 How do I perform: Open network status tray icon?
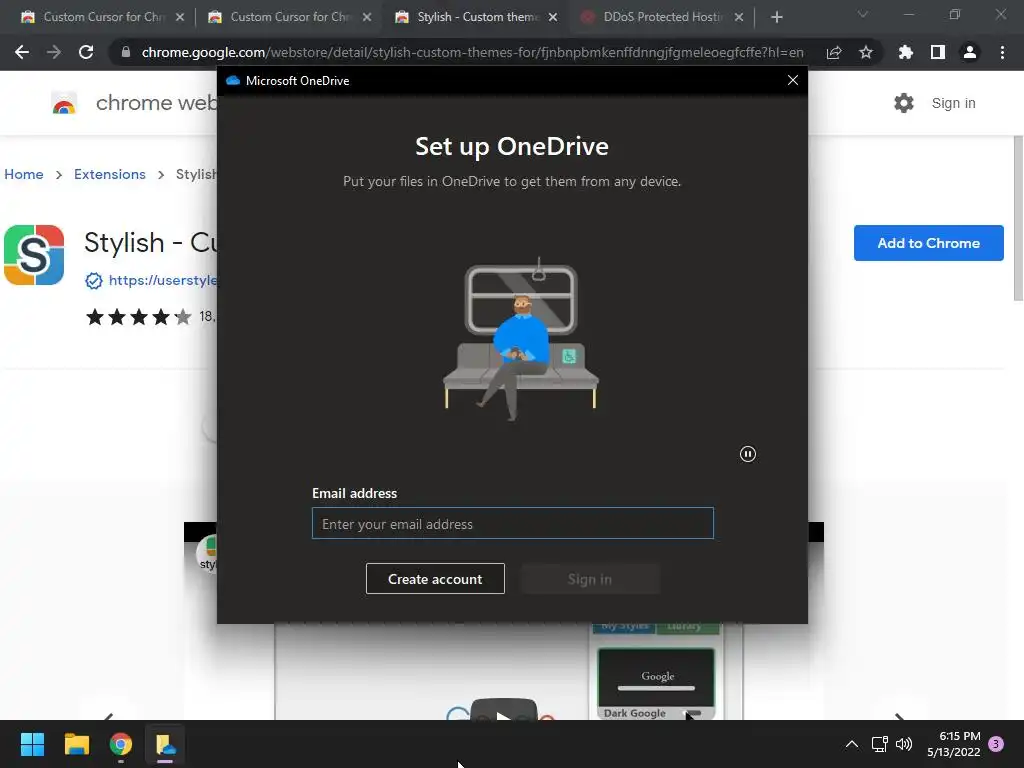click(880, 744)
